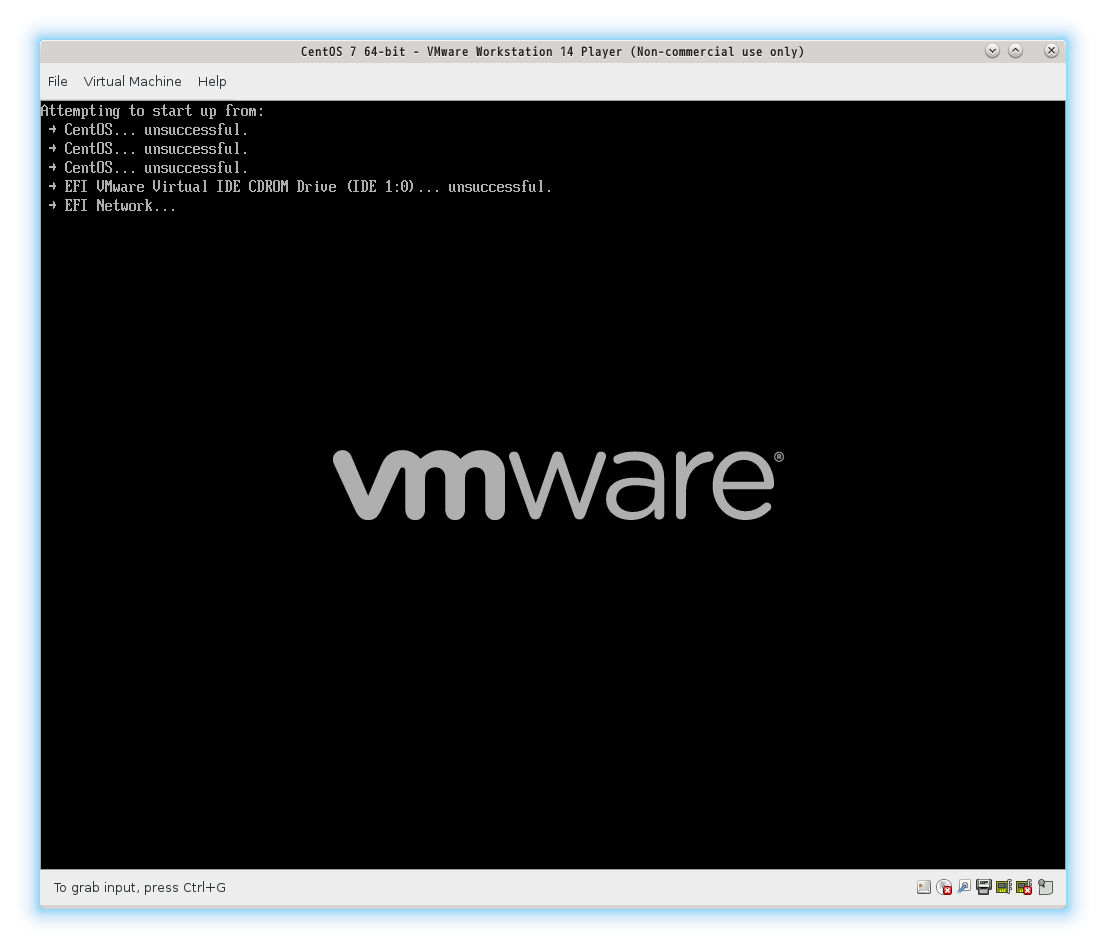
Task: Click the 'EFI Network...' boot line
Action: point(113,206)
